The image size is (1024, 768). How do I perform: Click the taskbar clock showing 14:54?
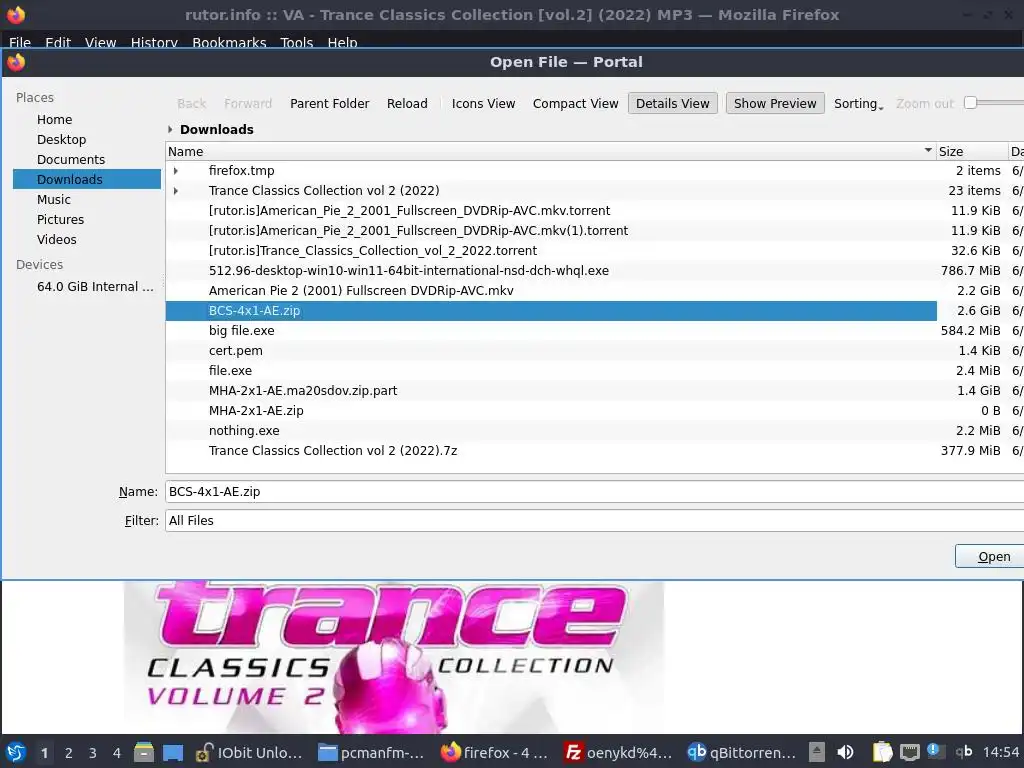(1000, 752)
